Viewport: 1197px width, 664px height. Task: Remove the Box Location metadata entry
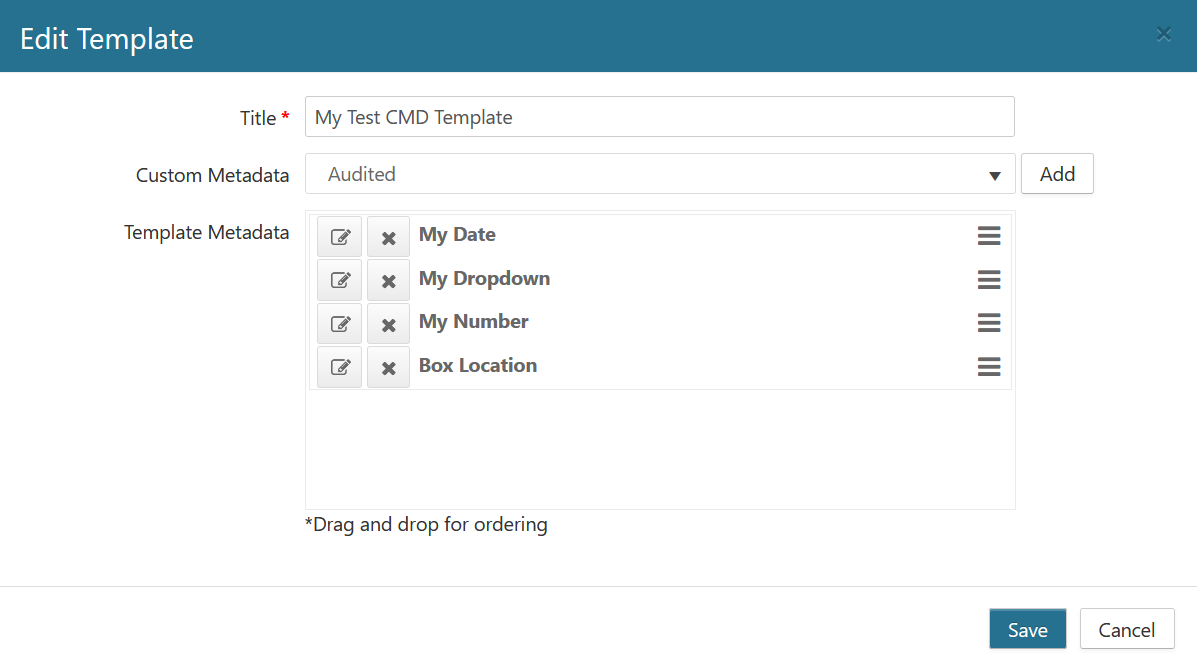[x=388, y=367]
